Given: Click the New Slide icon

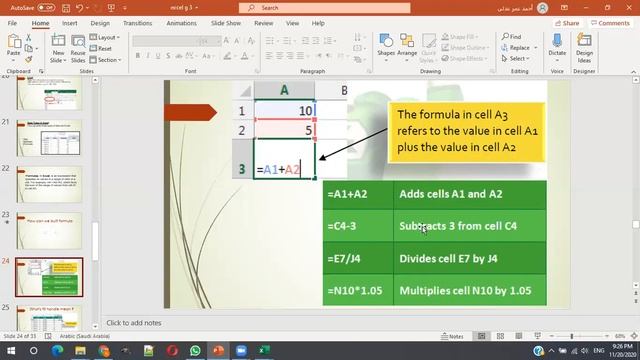Looking at the screenshot, I should click(x=58, y=41).
